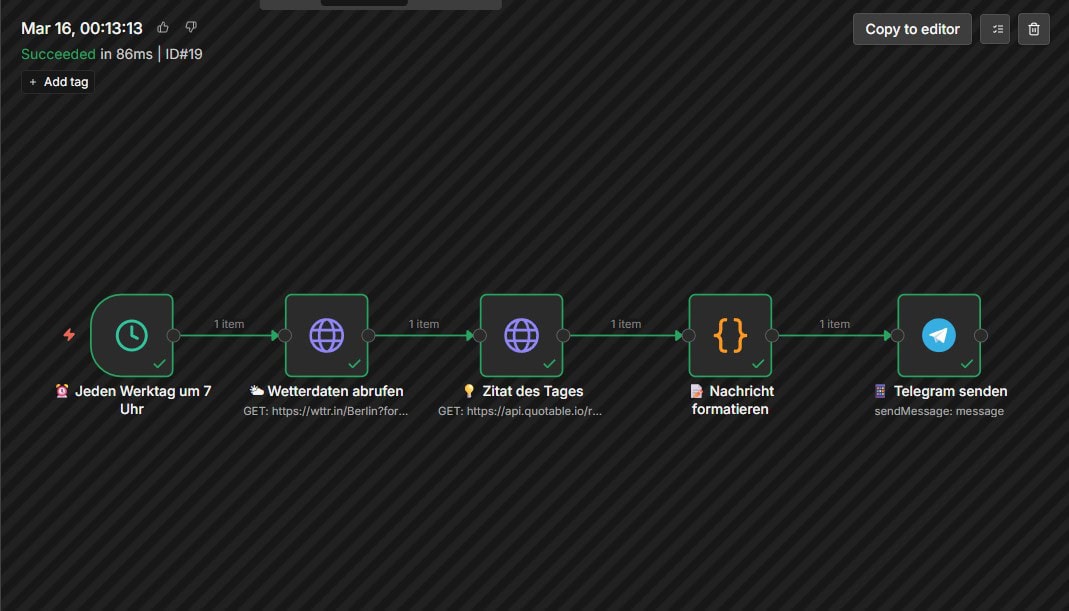Click the lightning bolt trigger indicator
Viewport: 1069px width, 611px height.
(x=68, y=335)
